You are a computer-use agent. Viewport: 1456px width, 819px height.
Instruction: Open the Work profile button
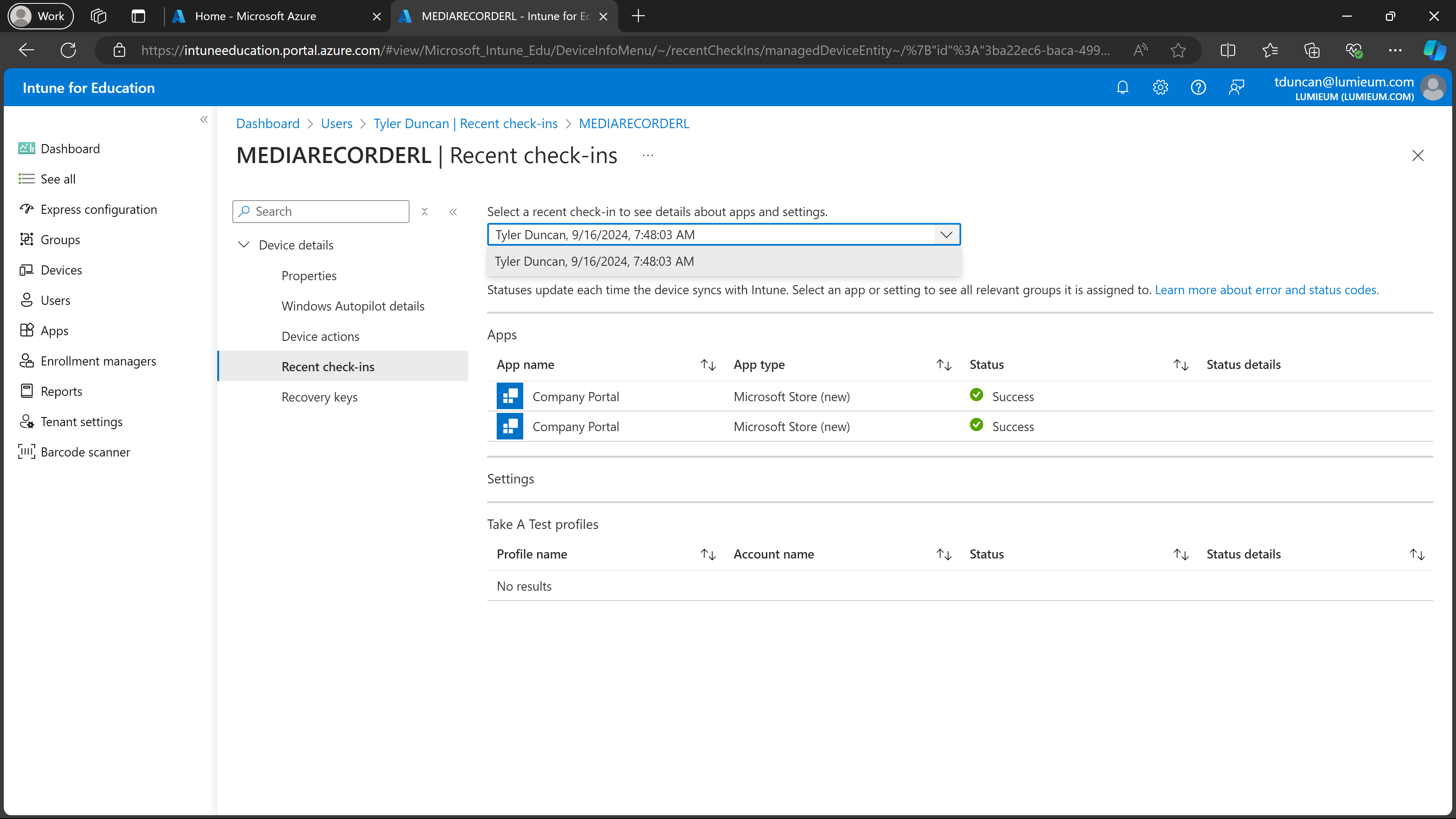40,16
